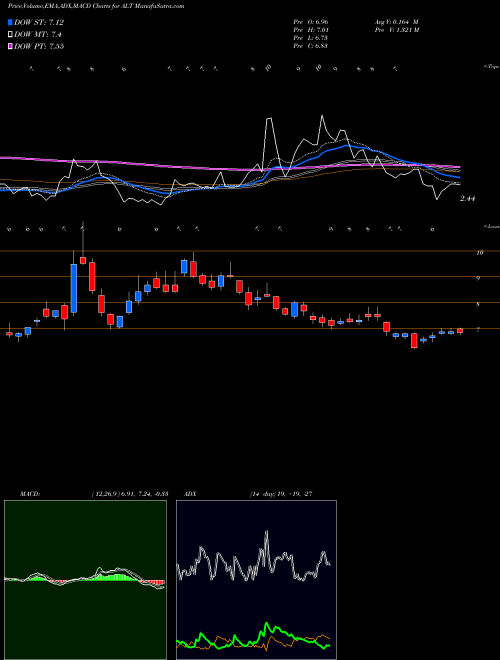Image resolution: width=500 pixels, height=660 pixels.
Task: Click the blue DOW ST legend swatch
Action: (x=10, y=22)
